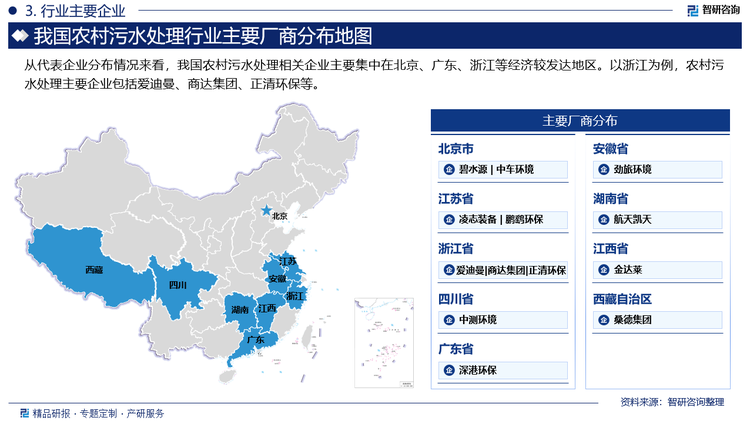Click the enterprise icon beside 桑德集团
The height and width of the screenshot is (421, 750).
604,320
